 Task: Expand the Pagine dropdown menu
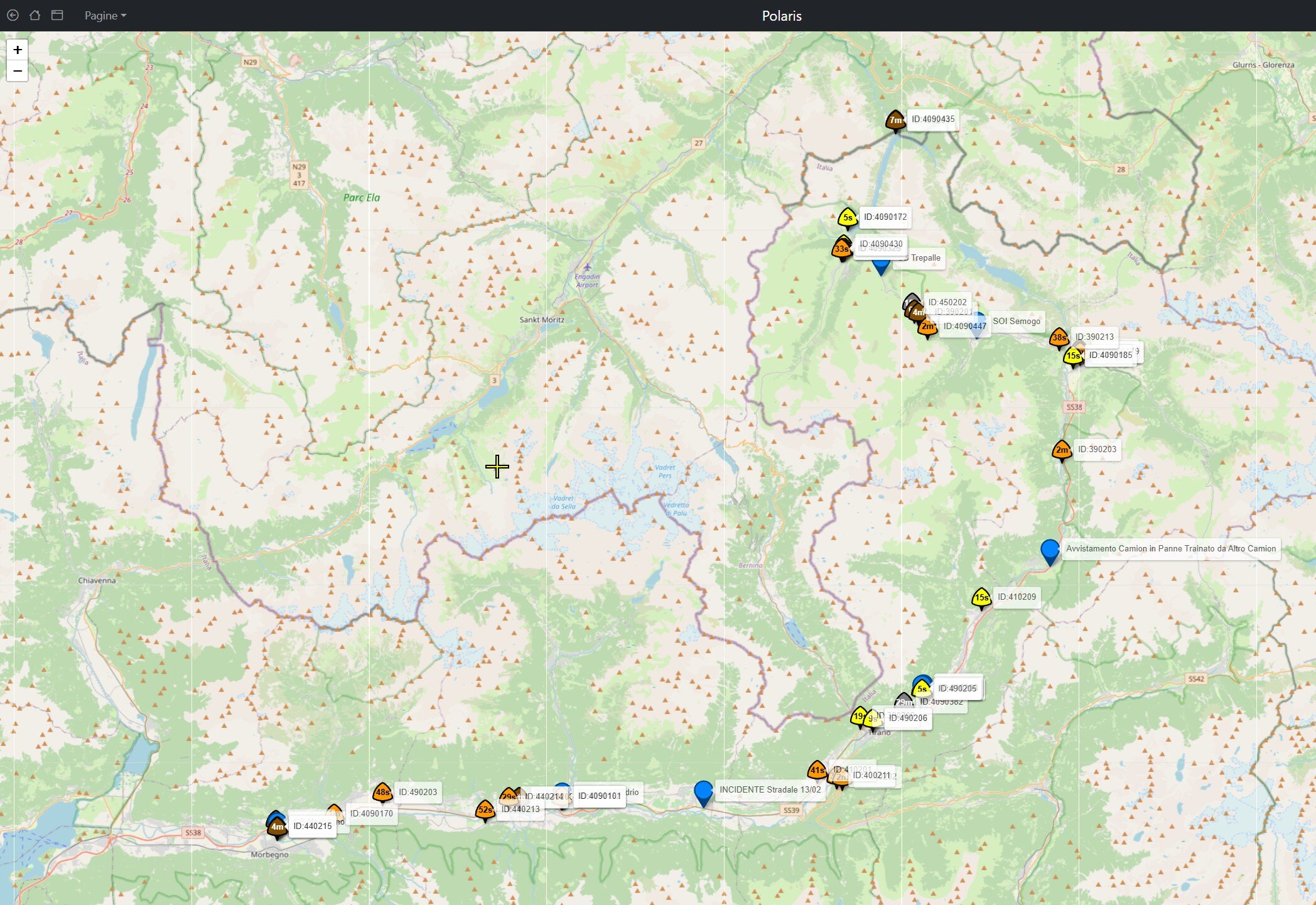pyautogui.click(x=105, y=16)
